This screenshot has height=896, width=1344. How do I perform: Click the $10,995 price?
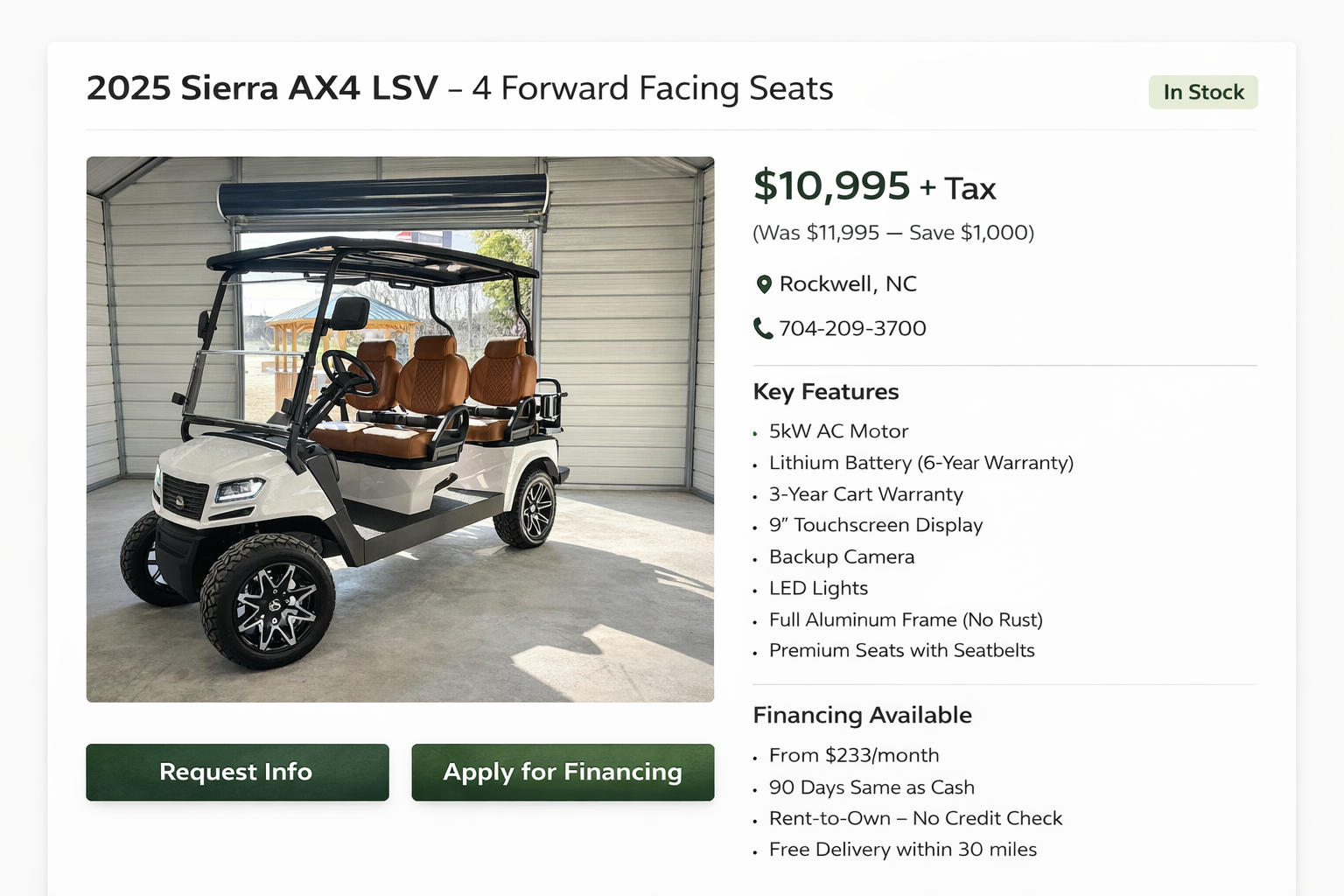832,185
